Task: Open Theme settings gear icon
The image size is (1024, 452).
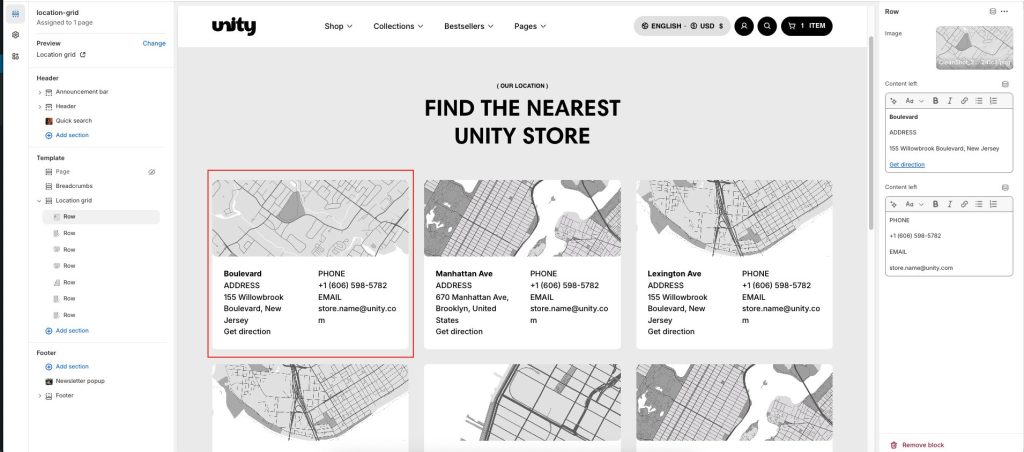Action: coord(16,35)
